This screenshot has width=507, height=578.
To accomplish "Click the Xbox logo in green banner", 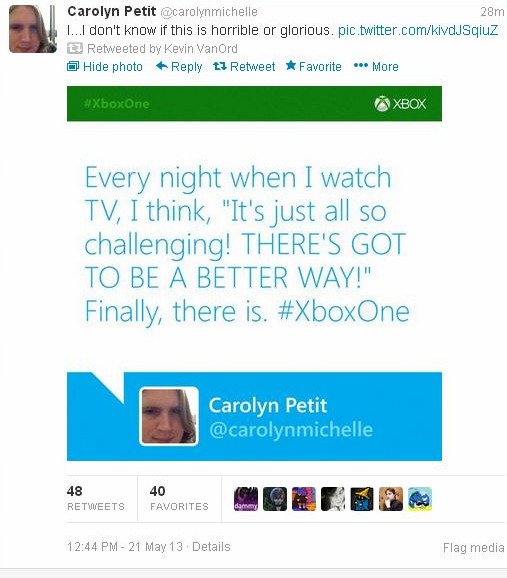I will 400,104.
